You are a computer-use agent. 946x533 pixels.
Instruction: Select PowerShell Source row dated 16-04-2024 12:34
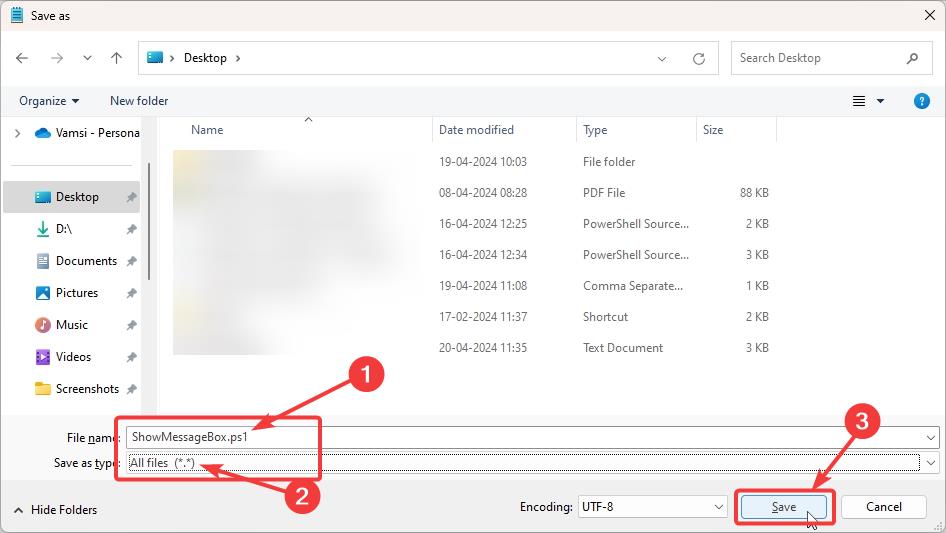click(x=474, y=255)
